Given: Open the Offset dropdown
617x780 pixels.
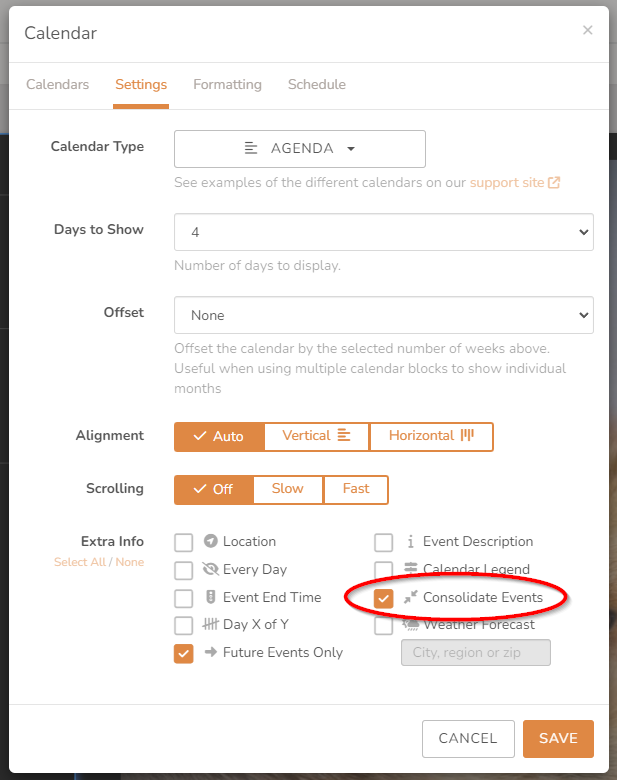Looking at the screenshot, I should point(384,315).
